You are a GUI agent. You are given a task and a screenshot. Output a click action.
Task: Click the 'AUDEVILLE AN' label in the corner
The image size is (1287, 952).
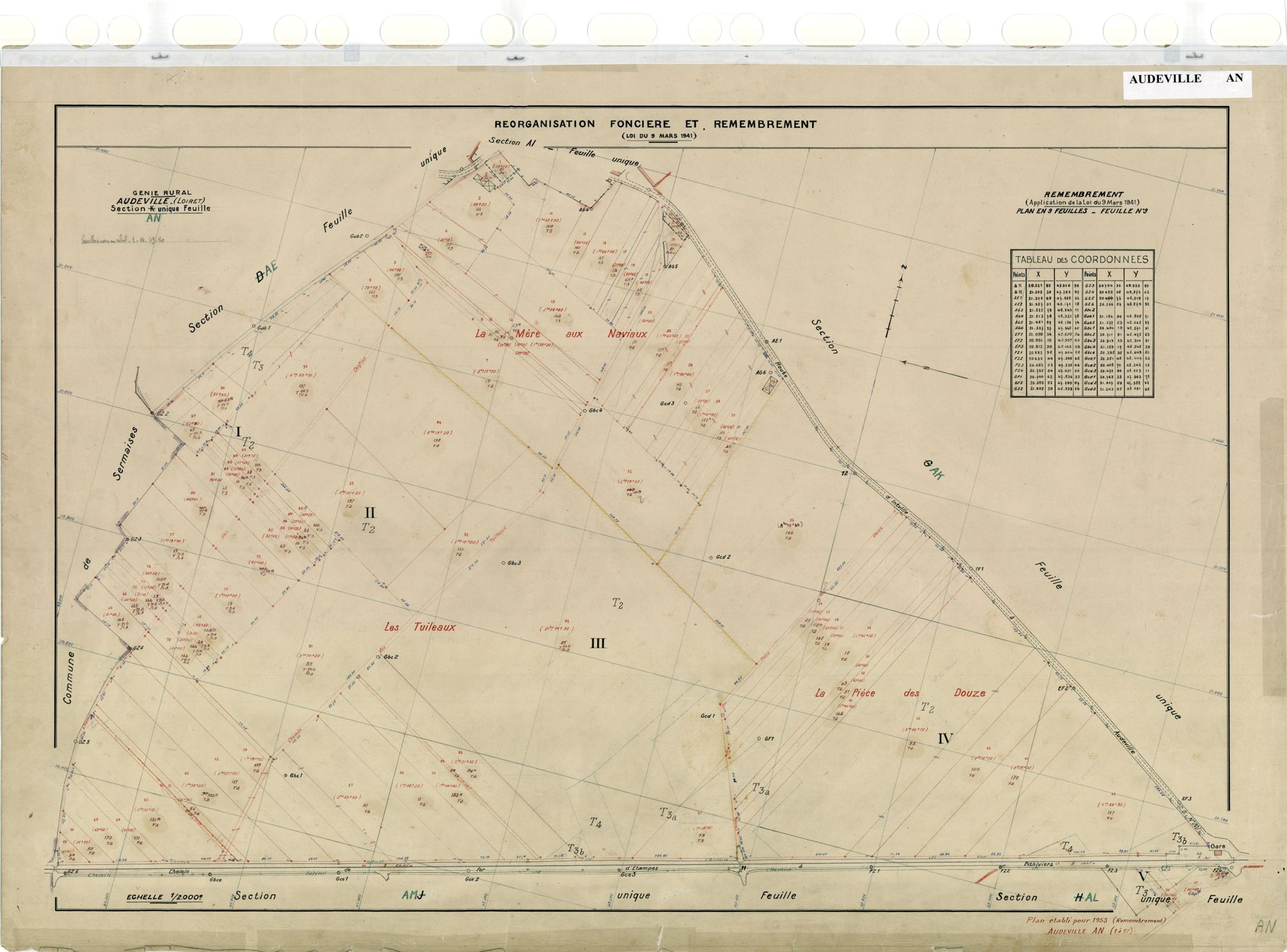point(1186,78)
